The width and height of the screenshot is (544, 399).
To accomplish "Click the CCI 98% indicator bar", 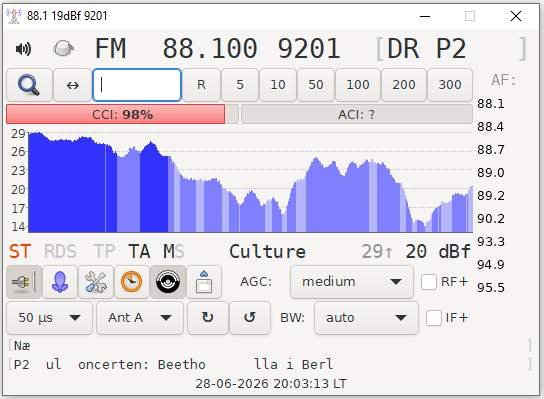I will [x=122, y=114].
